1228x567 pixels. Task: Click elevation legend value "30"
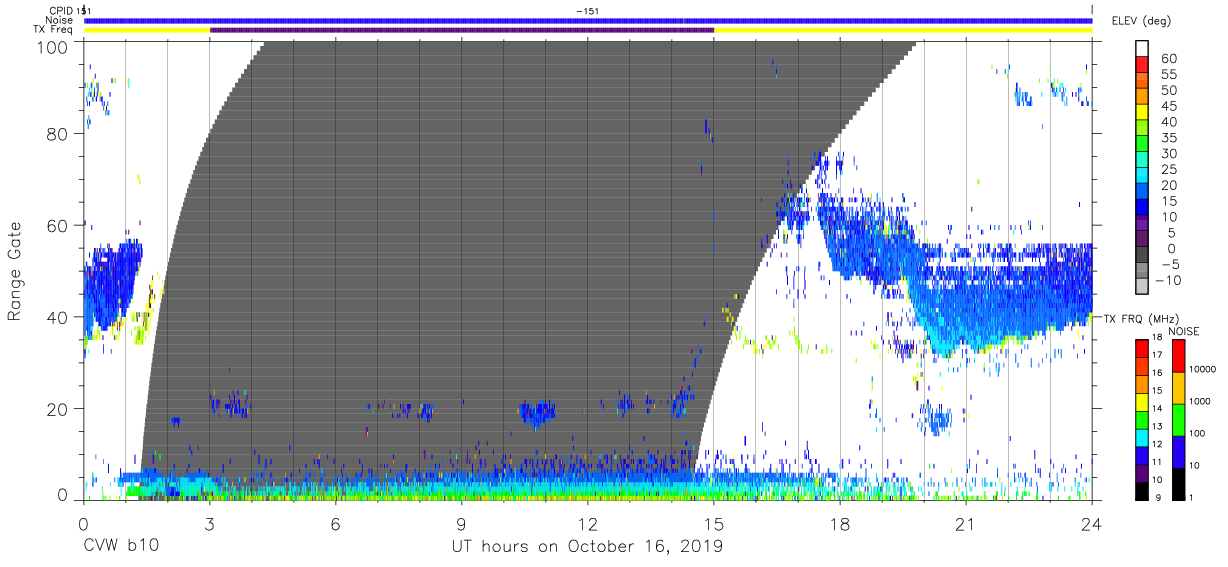pyautogui.click(x=1168, y=153)
